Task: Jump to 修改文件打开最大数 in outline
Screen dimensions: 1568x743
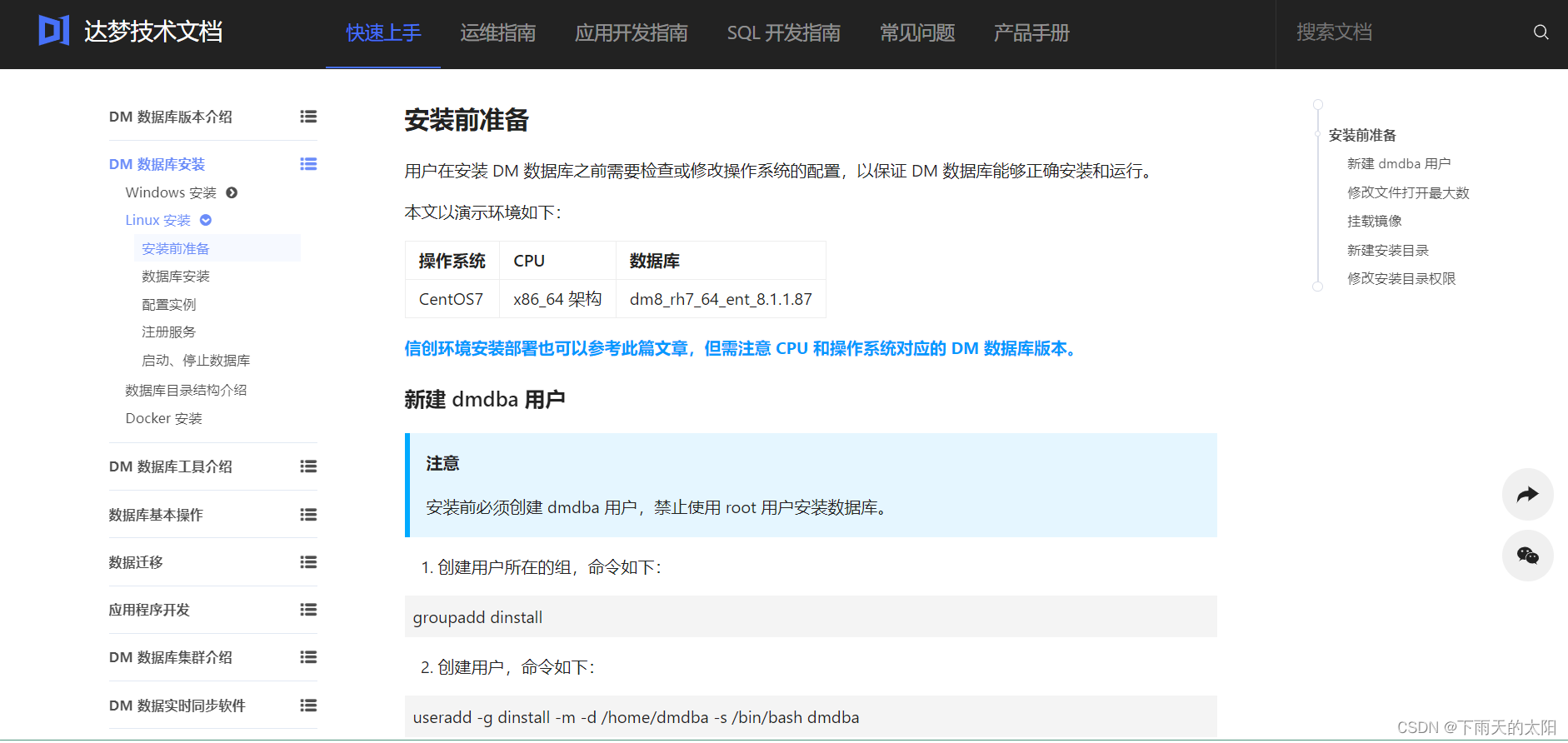Action: pos(1408,192)
